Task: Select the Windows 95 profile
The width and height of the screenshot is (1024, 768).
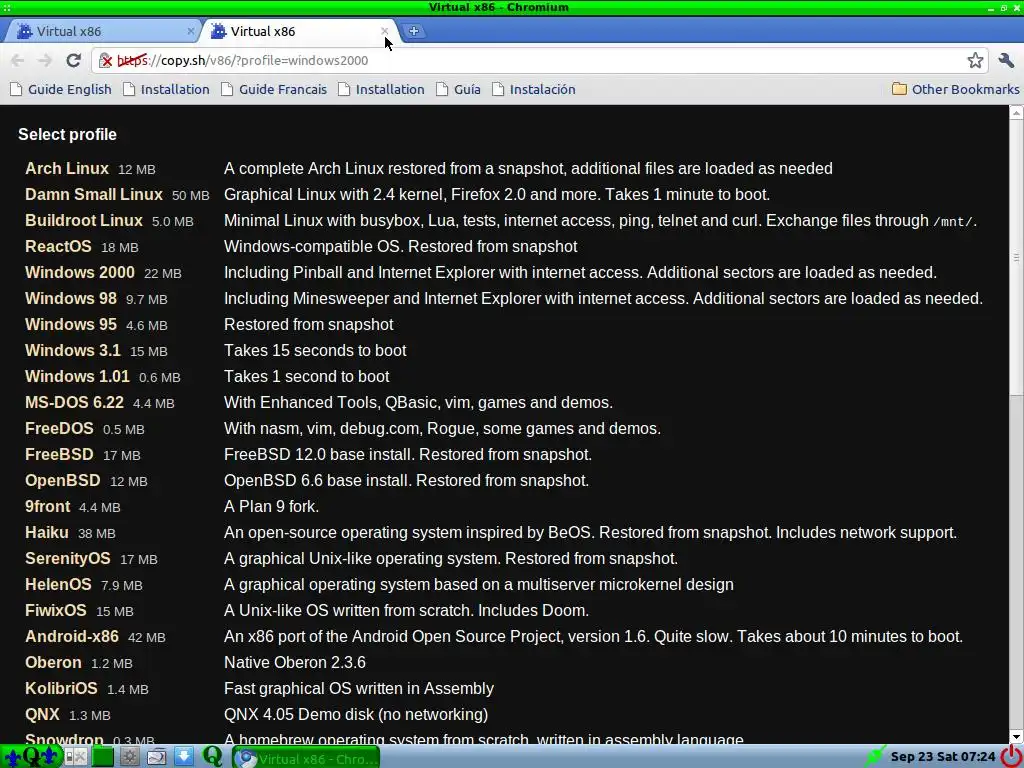Action: click(x=71, y=325)
